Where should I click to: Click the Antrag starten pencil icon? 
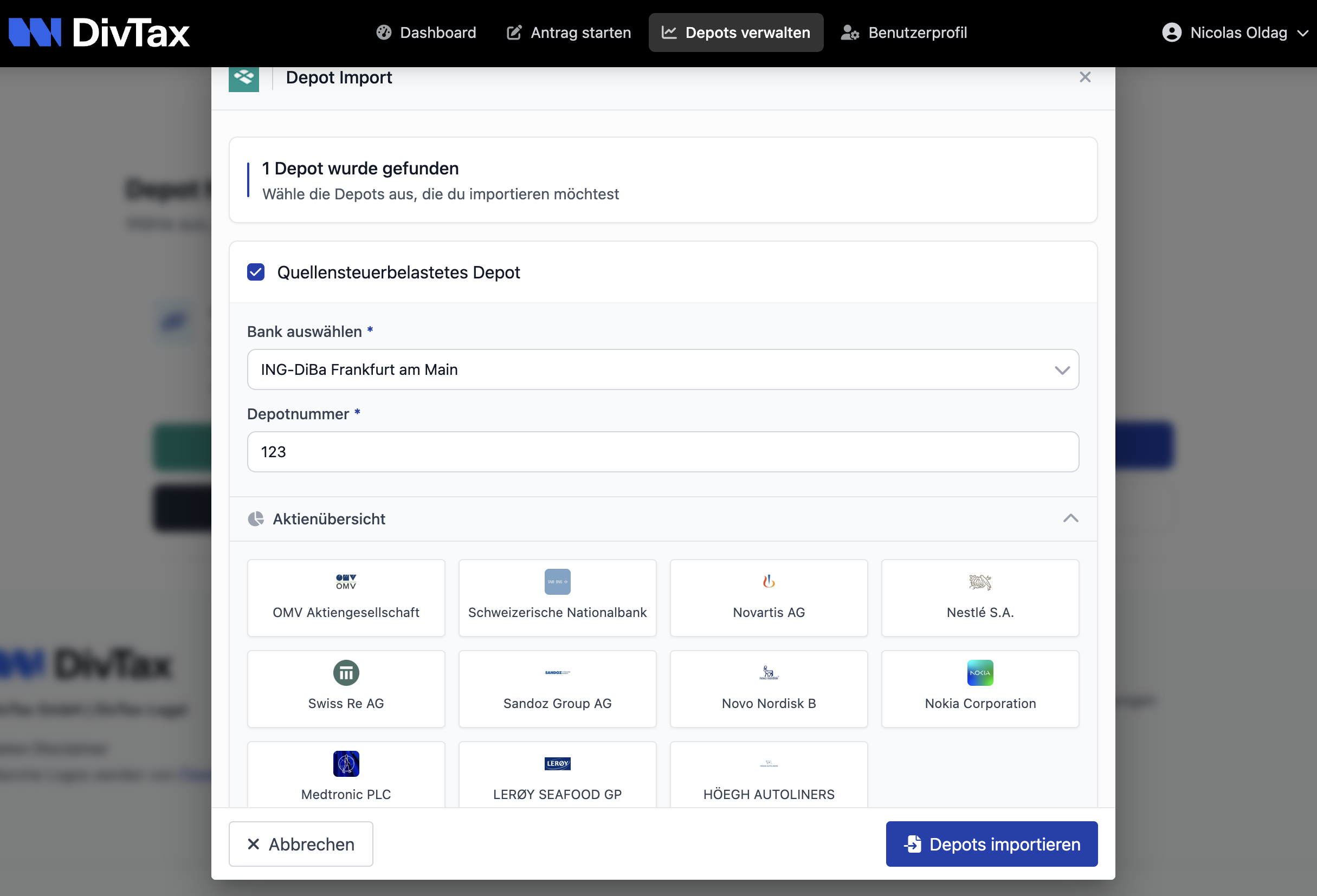pos(514,33)
